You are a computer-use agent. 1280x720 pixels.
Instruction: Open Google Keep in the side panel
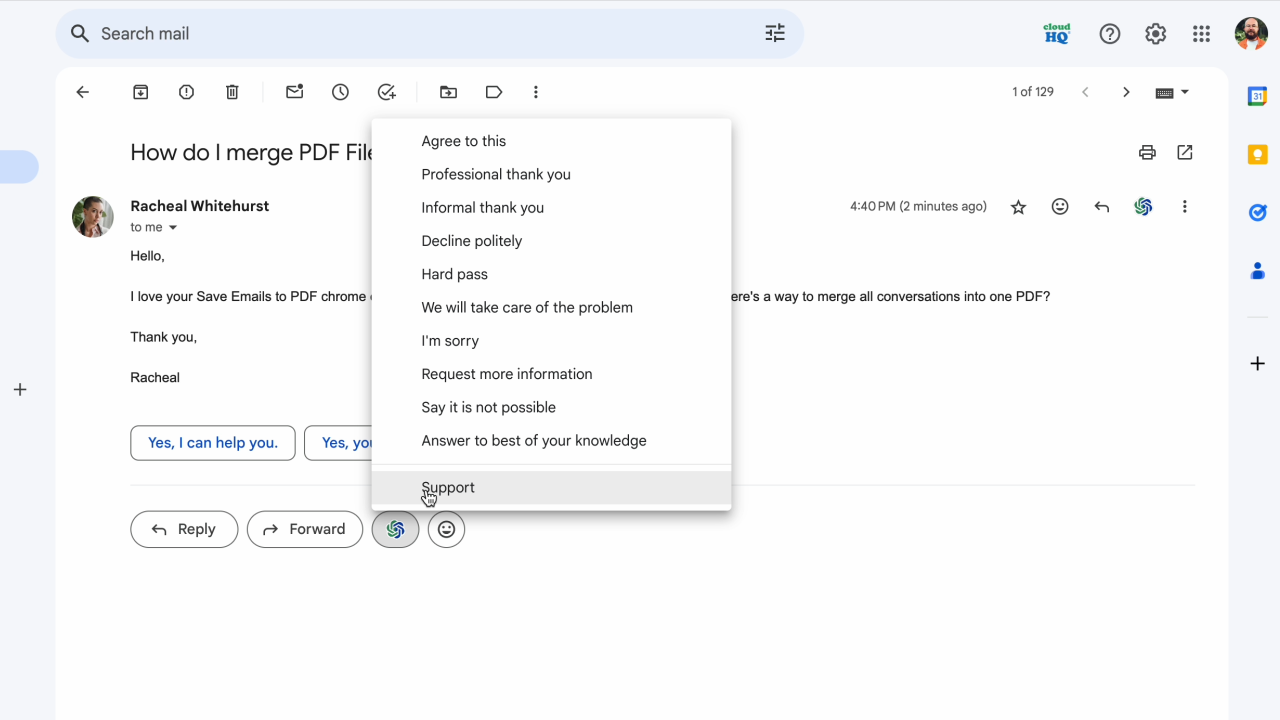1257,155
